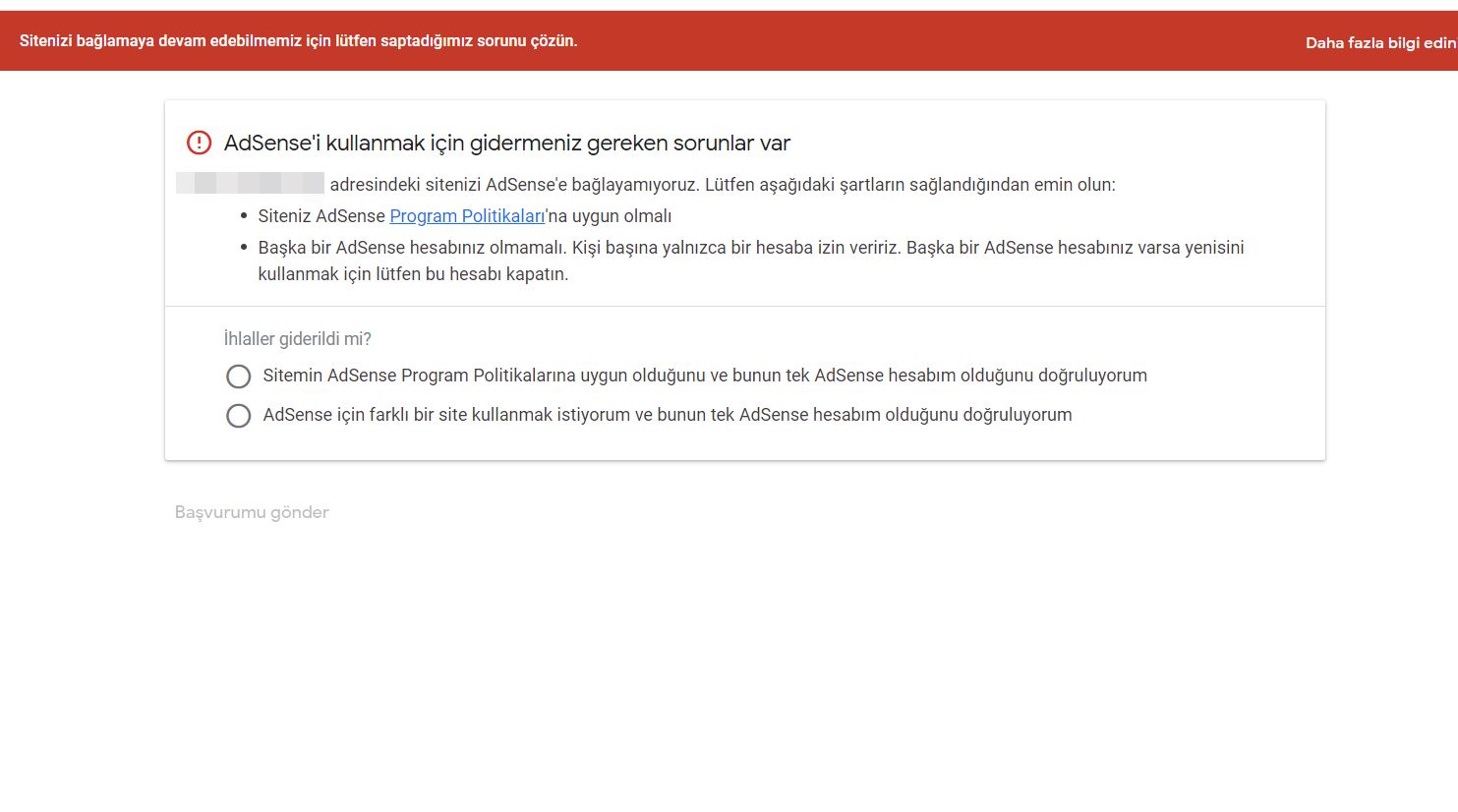The height and width of the screenshot is (812, 1458).
Task: Click the red error alert icon
Action: pyautogui.click(x=199, y=143)
